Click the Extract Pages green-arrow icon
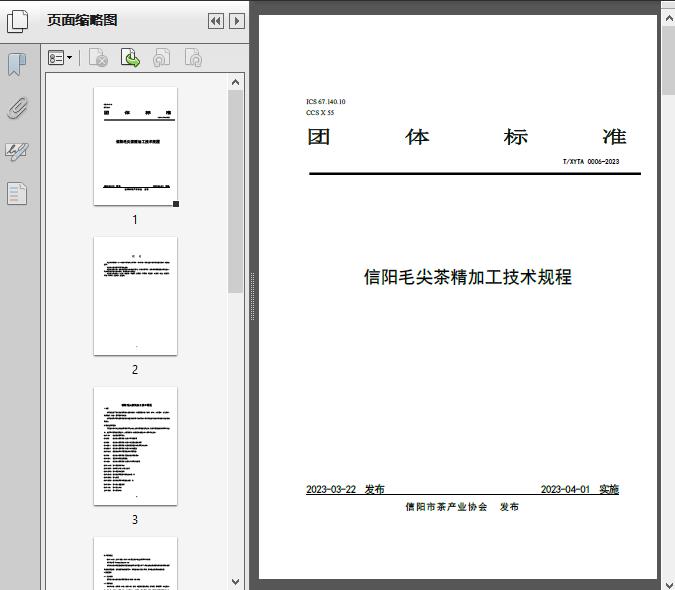The width and height of the screenshot is (675, 590). pos(130,58)
